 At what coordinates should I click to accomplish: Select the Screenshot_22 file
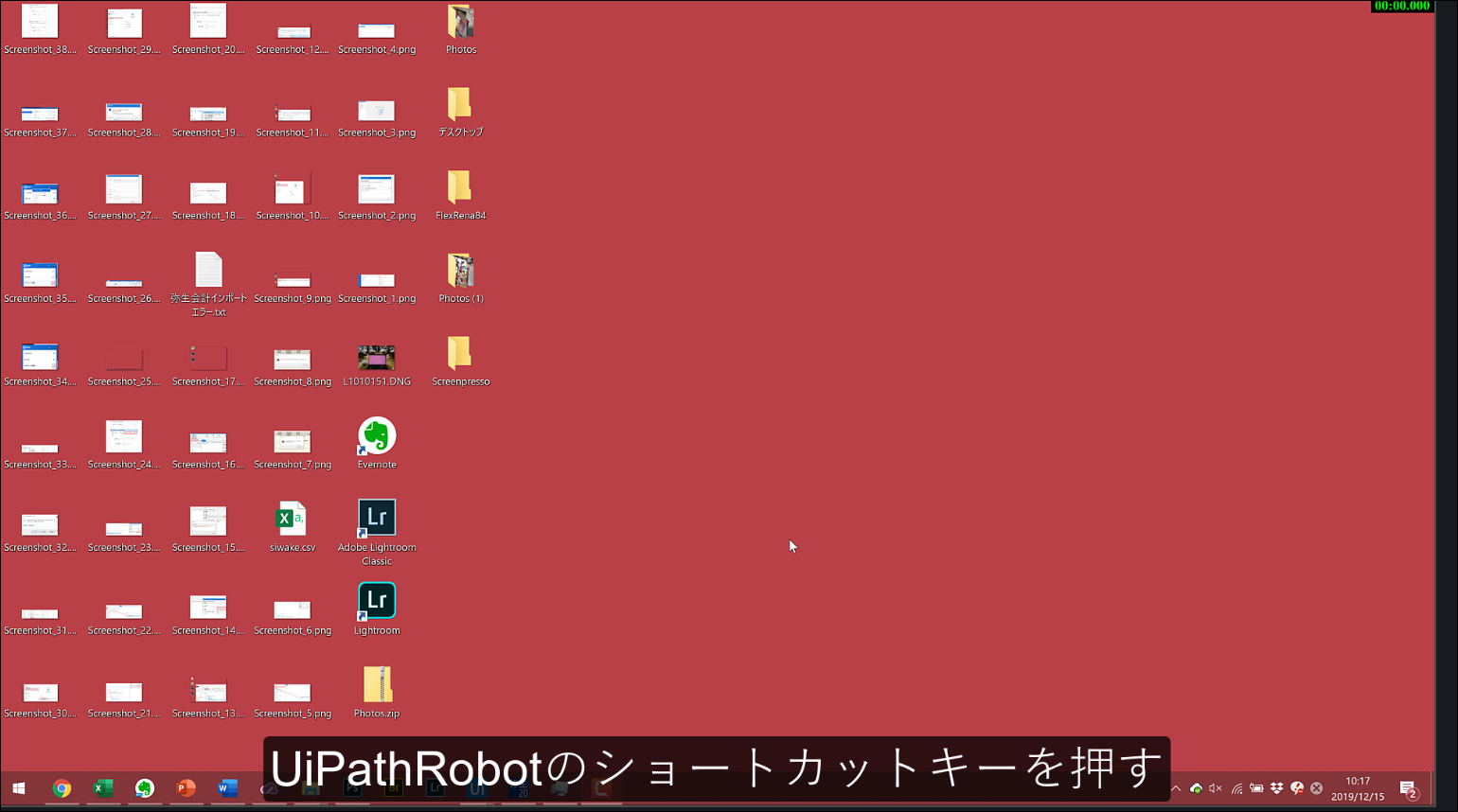[124, 619]
